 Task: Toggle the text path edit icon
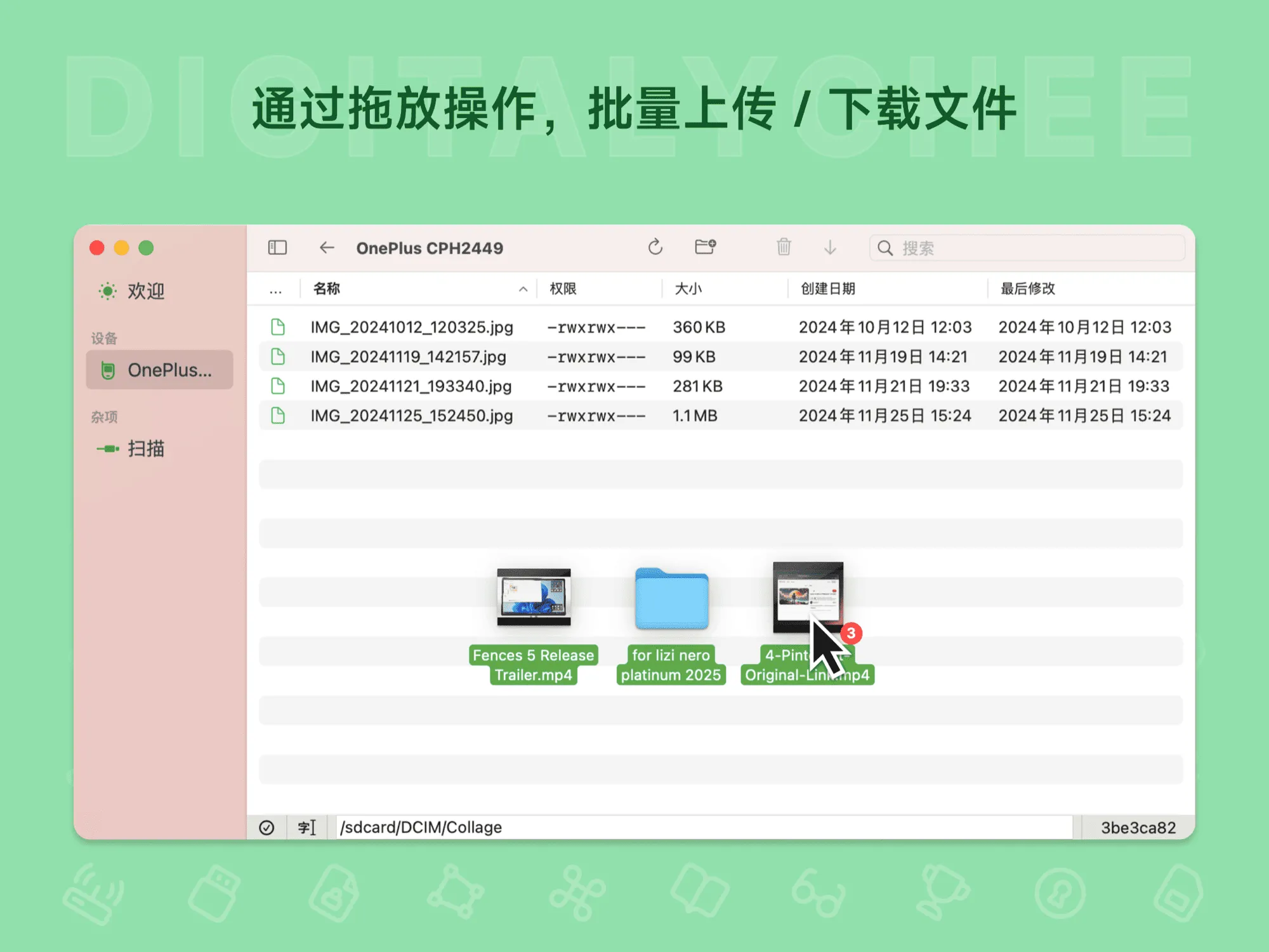[x=306, y=828]
